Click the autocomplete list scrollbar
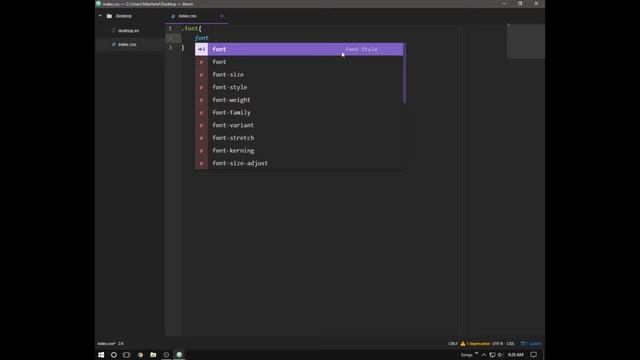This screenshot has width=640, height=360. pyautogui.click(x=404, y=73)
